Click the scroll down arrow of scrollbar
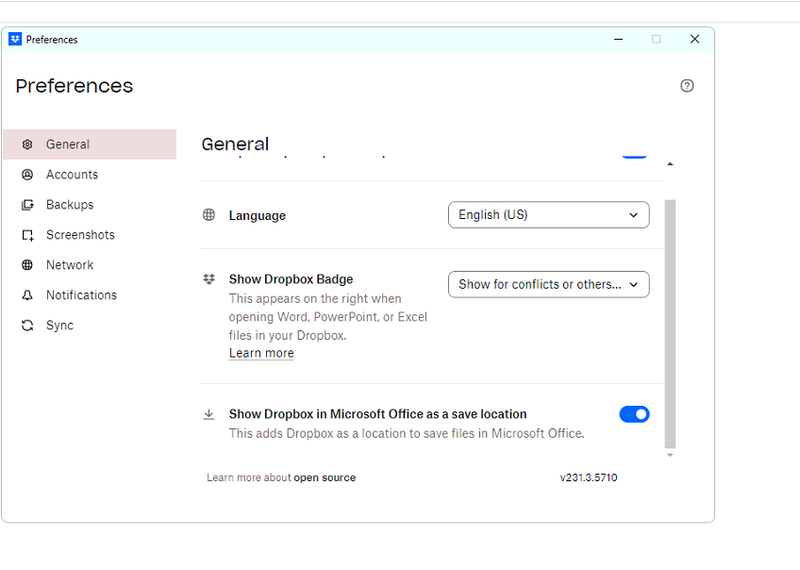 [670, 456]
